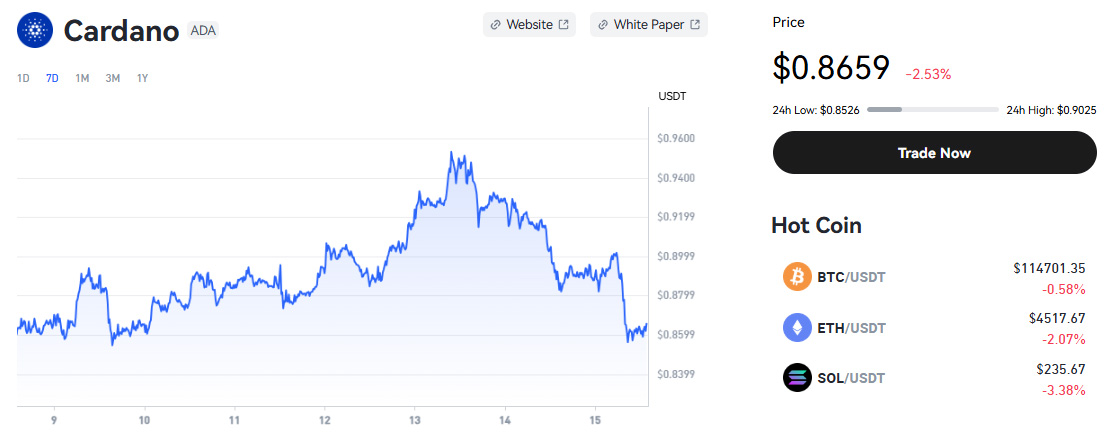1106x437 pixels.
Task: Click the 24h low-high range bar
Action: [x=932, y=109]
